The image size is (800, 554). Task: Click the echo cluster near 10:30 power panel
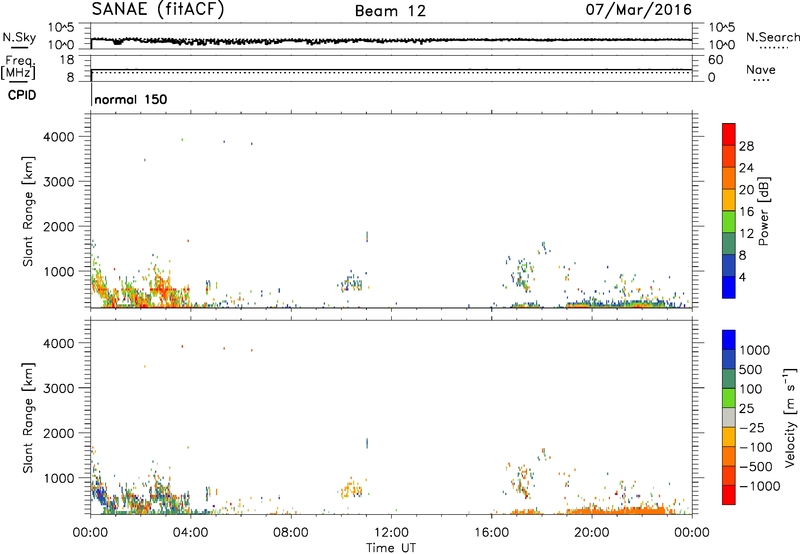(x=350, y=283)
